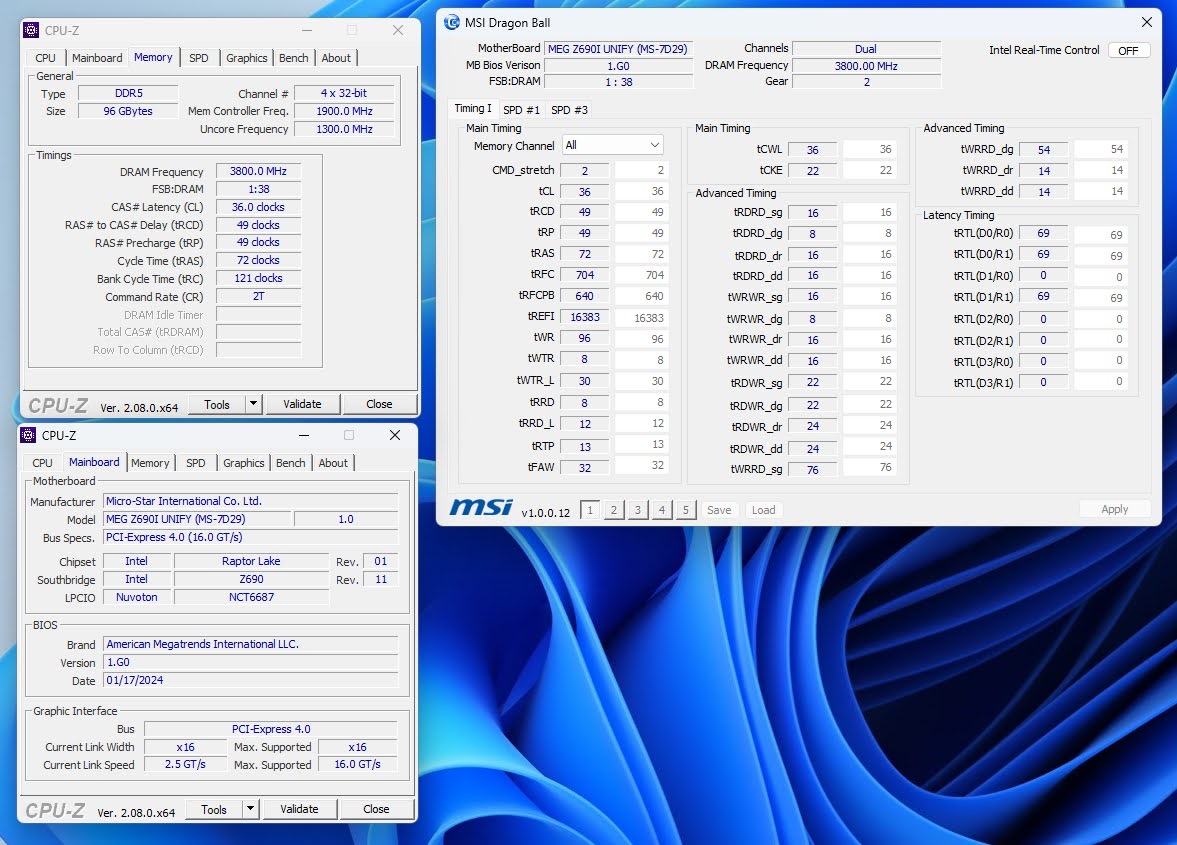Screen dimensions: 1177x845
Task: Click the 96 GBytes size value
Action: pos(128,111)
